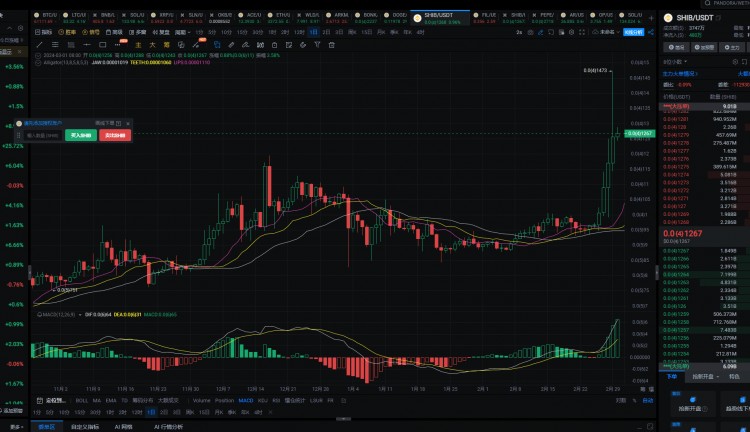Click the quantity input field in order popup
This screenshot has height=432, width=750.
pos(43,135)
